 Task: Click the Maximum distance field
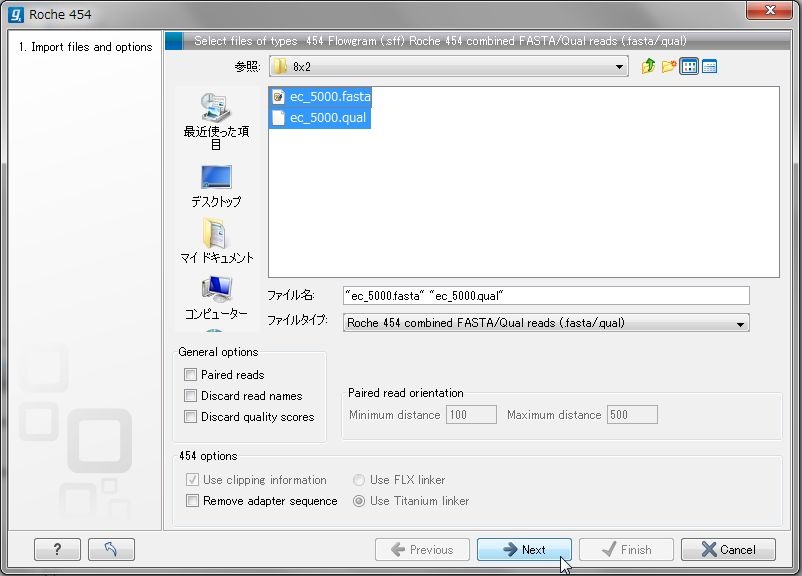pos(632,414)
